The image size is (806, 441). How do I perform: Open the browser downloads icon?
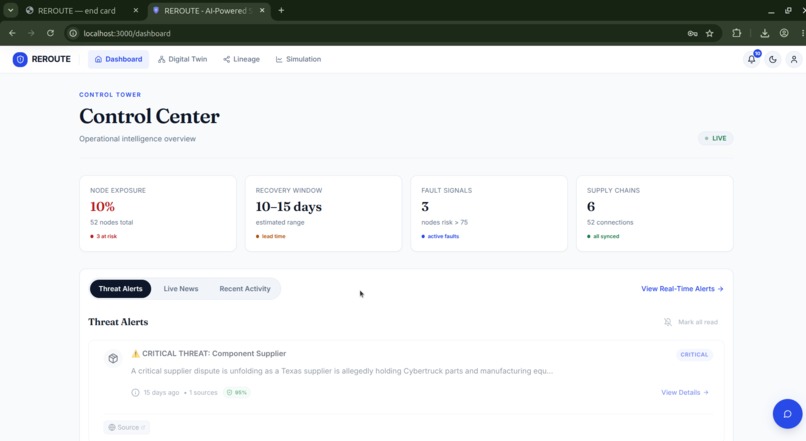[765, 33]
